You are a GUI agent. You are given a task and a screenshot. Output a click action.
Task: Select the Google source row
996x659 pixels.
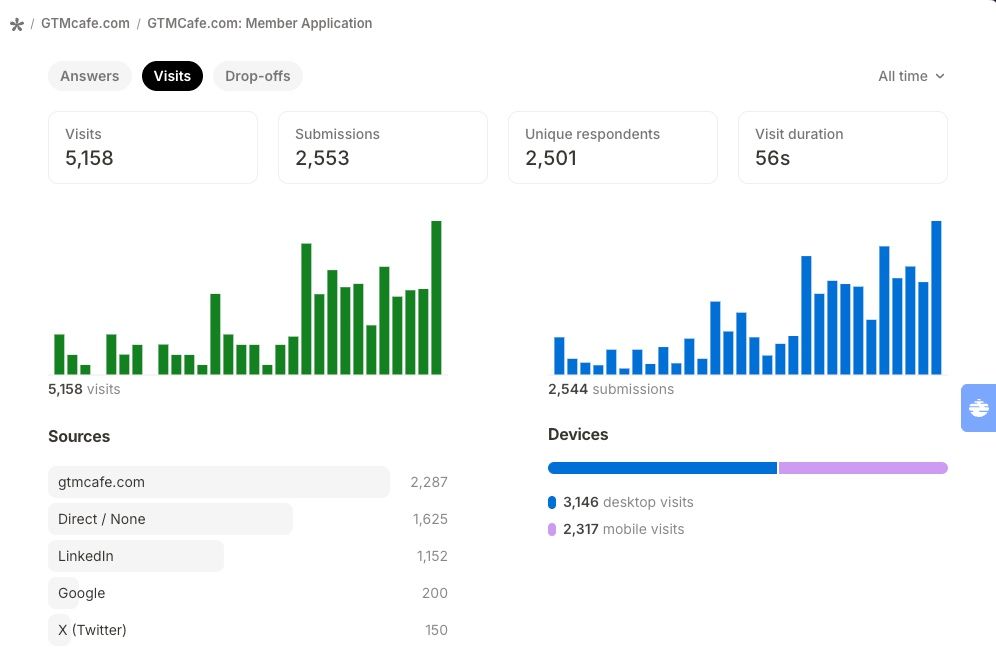(x=248, y=593)
